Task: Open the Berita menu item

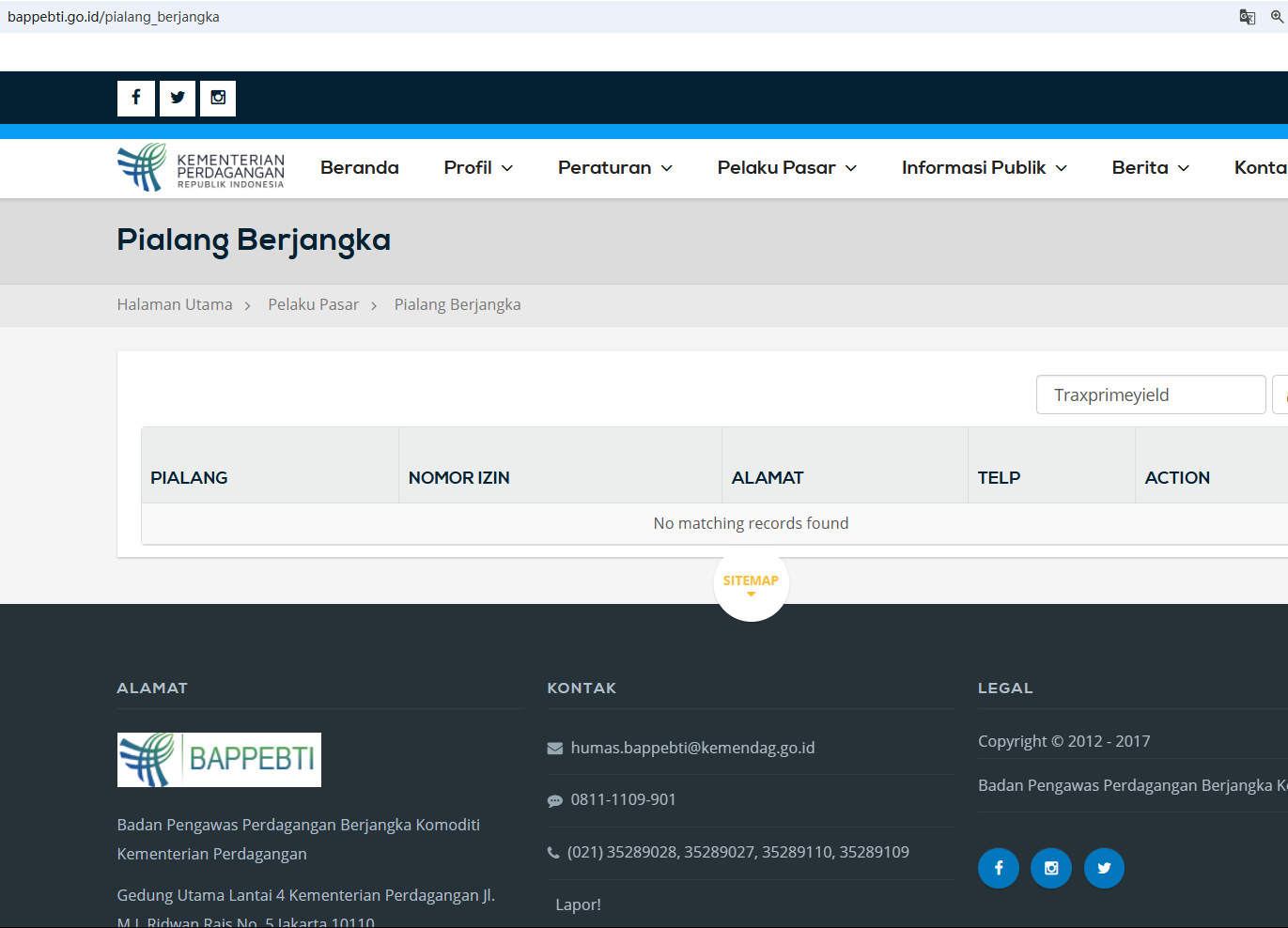Action: point(1150,168)
